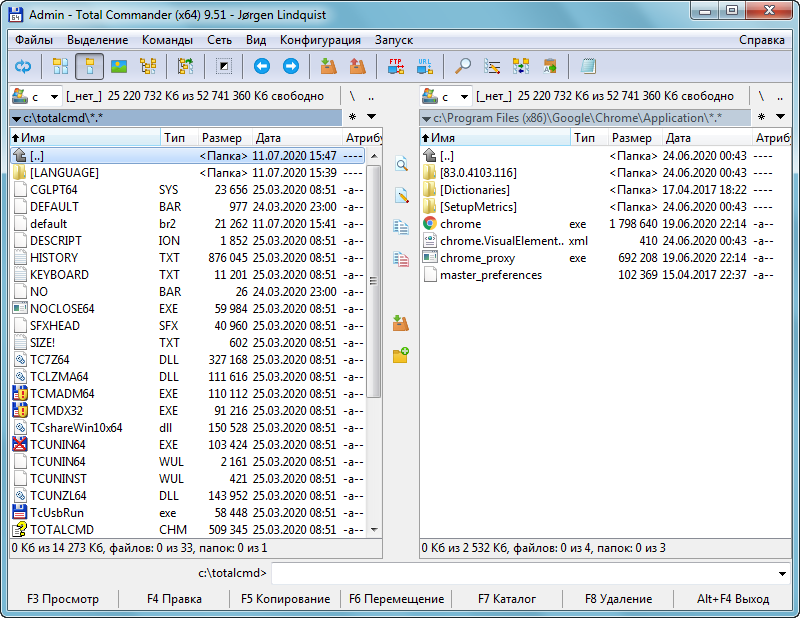The image size is (800, 618).
Task: Click the left panel path c:\totalcmd\*.*
Action: (x=176, y=118)
